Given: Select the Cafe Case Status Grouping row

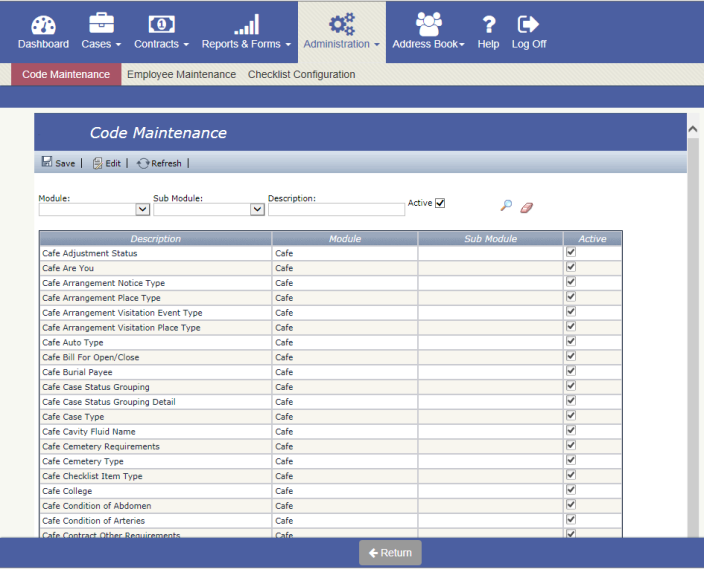Looking at the screenshot, I should pos(330,387).
